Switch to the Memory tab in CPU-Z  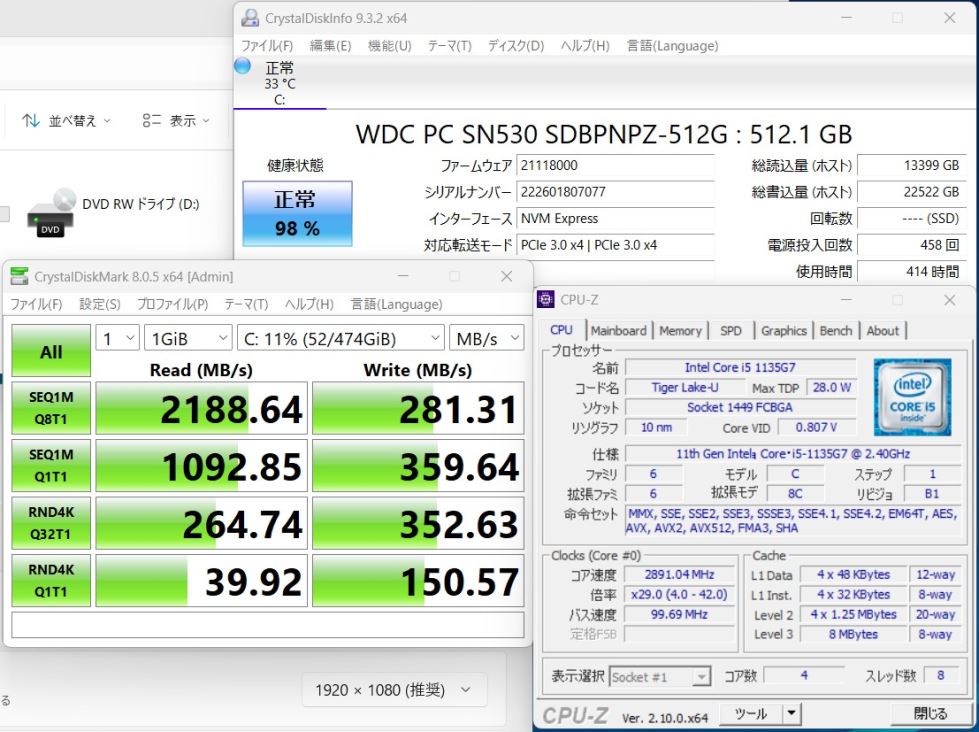[x=681, y=330]
